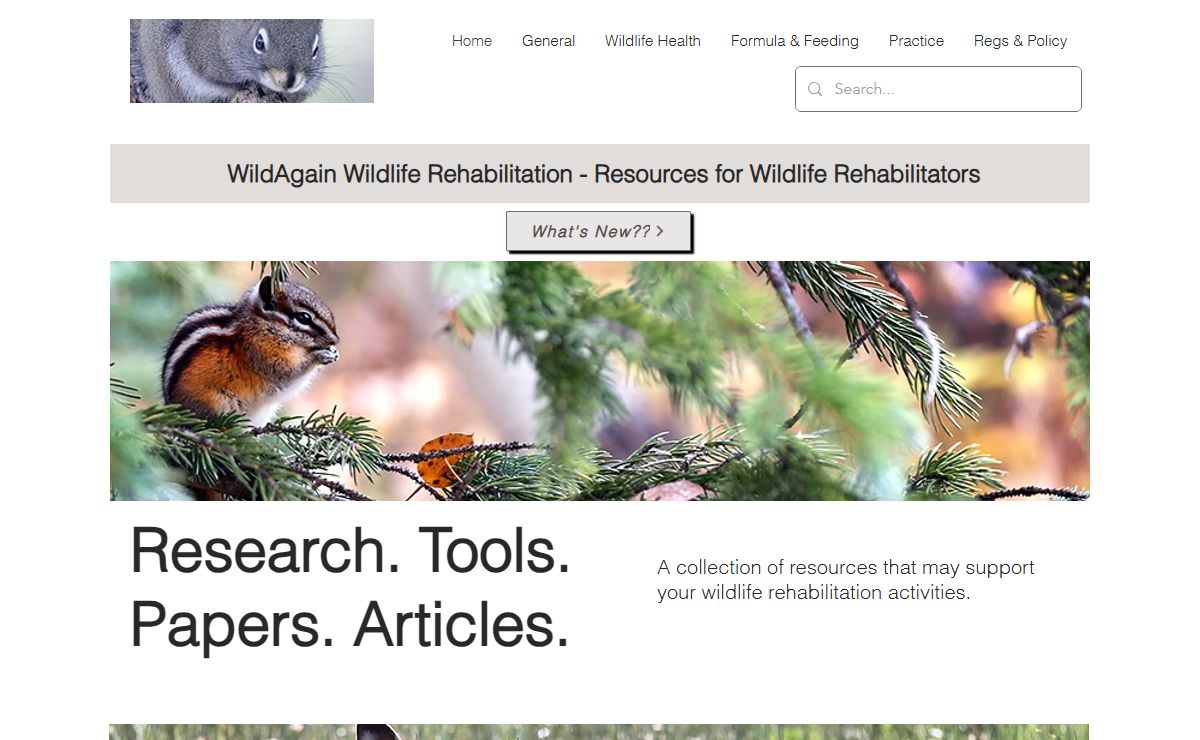Click the What's New?? button

(598, 231)
